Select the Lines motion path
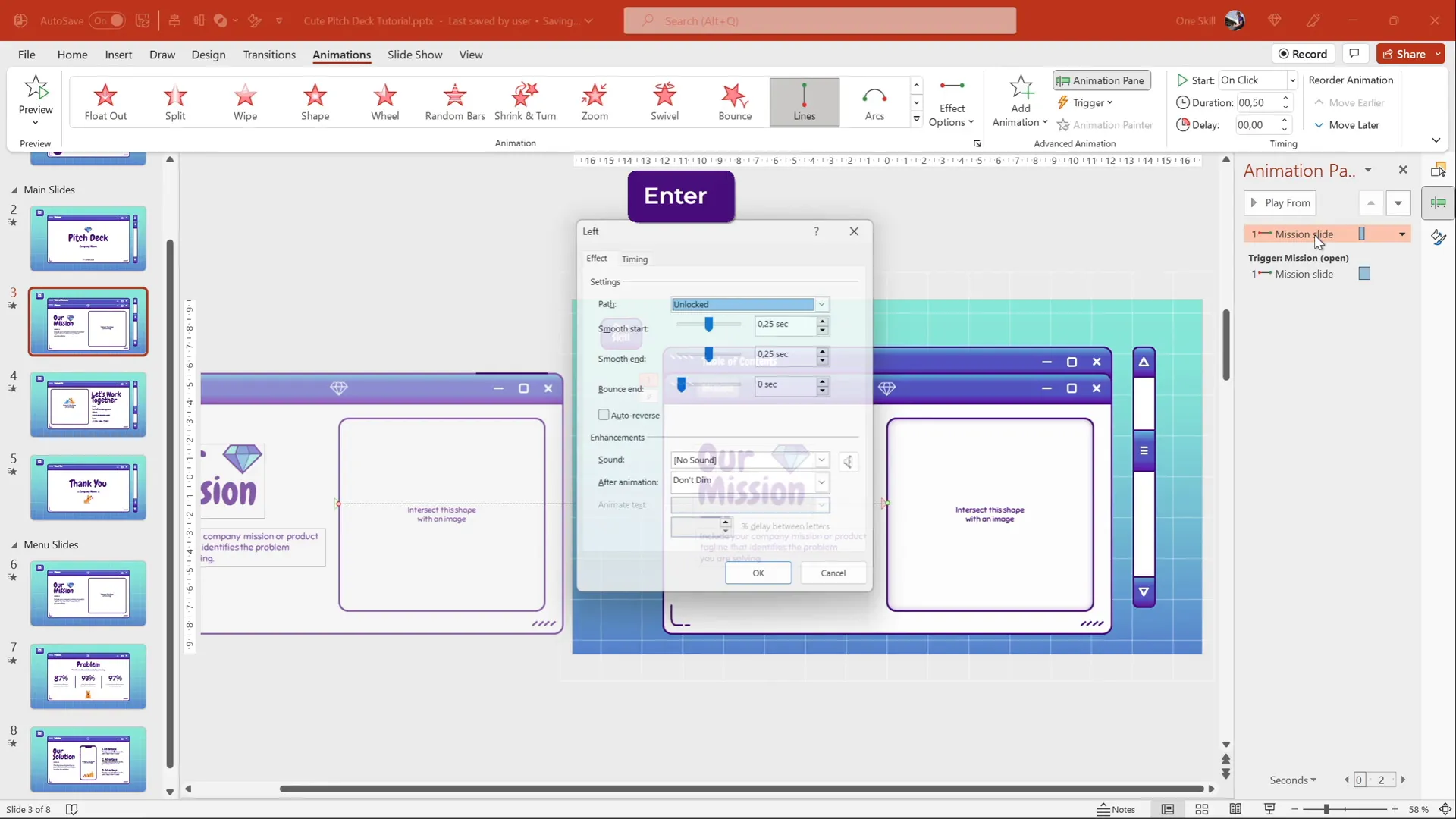 pyautogui.click(x=805, y=102)
